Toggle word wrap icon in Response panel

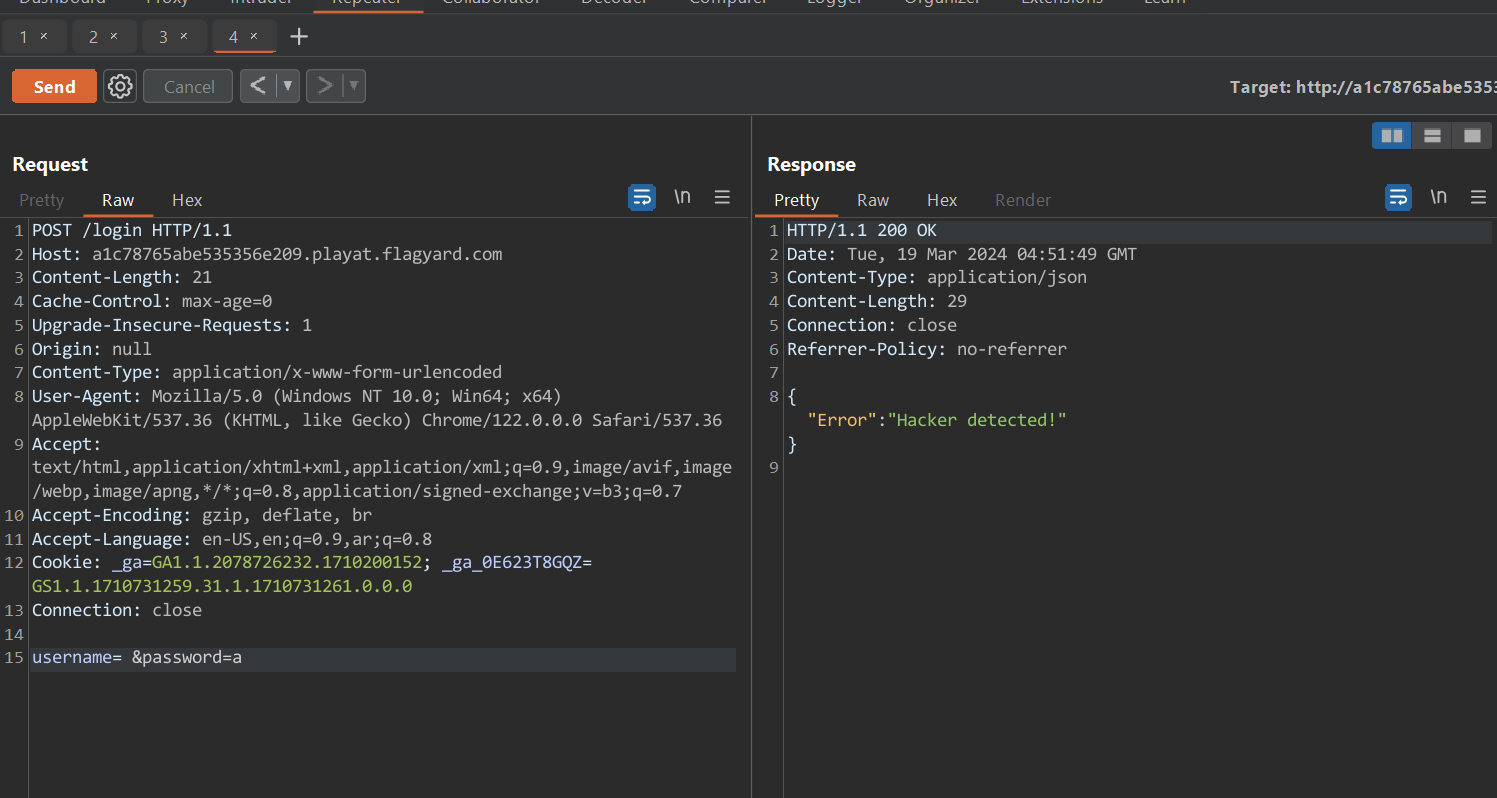pos(1397,198)
